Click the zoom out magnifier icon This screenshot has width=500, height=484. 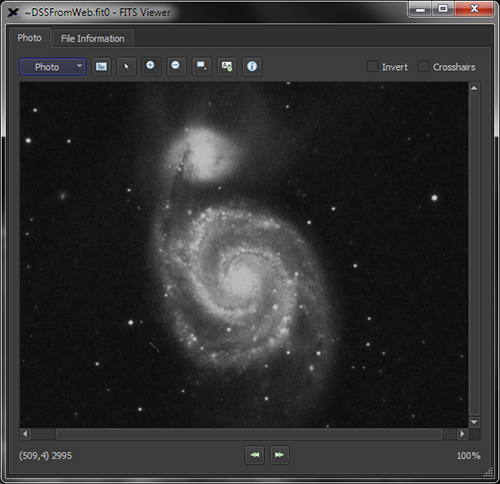point(176,67)
